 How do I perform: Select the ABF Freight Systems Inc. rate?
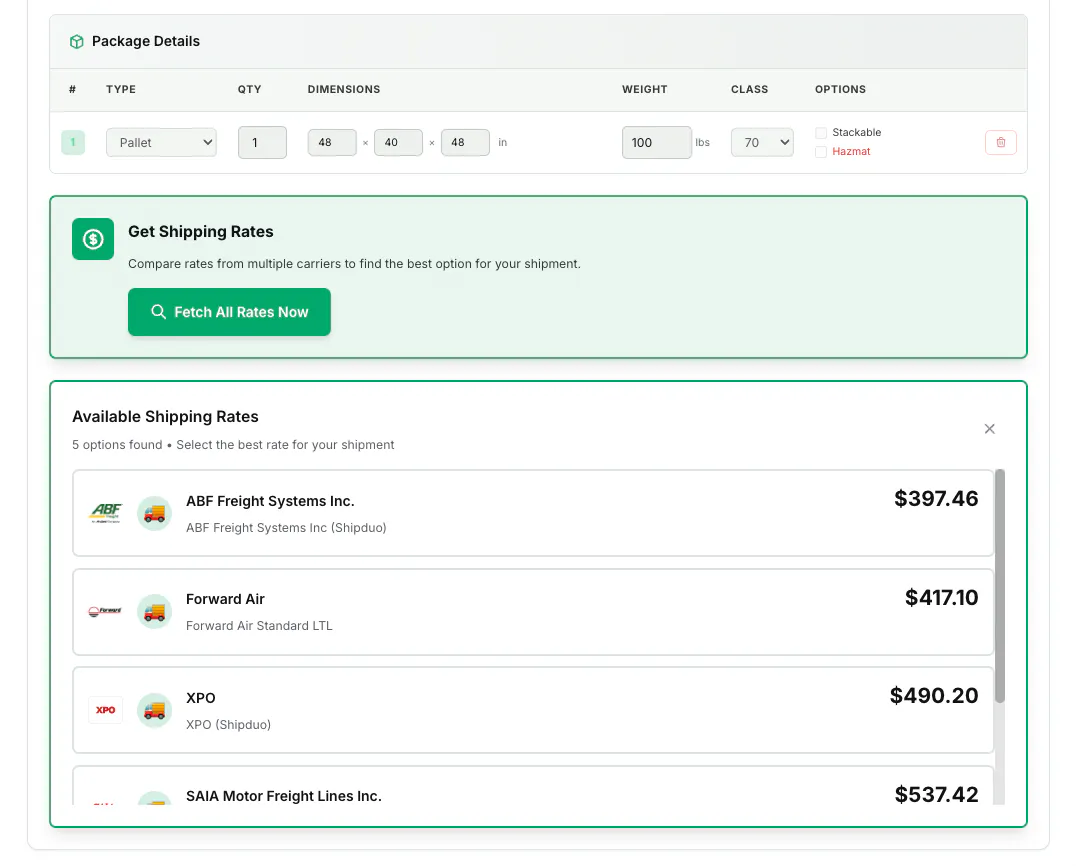[533, 513]
